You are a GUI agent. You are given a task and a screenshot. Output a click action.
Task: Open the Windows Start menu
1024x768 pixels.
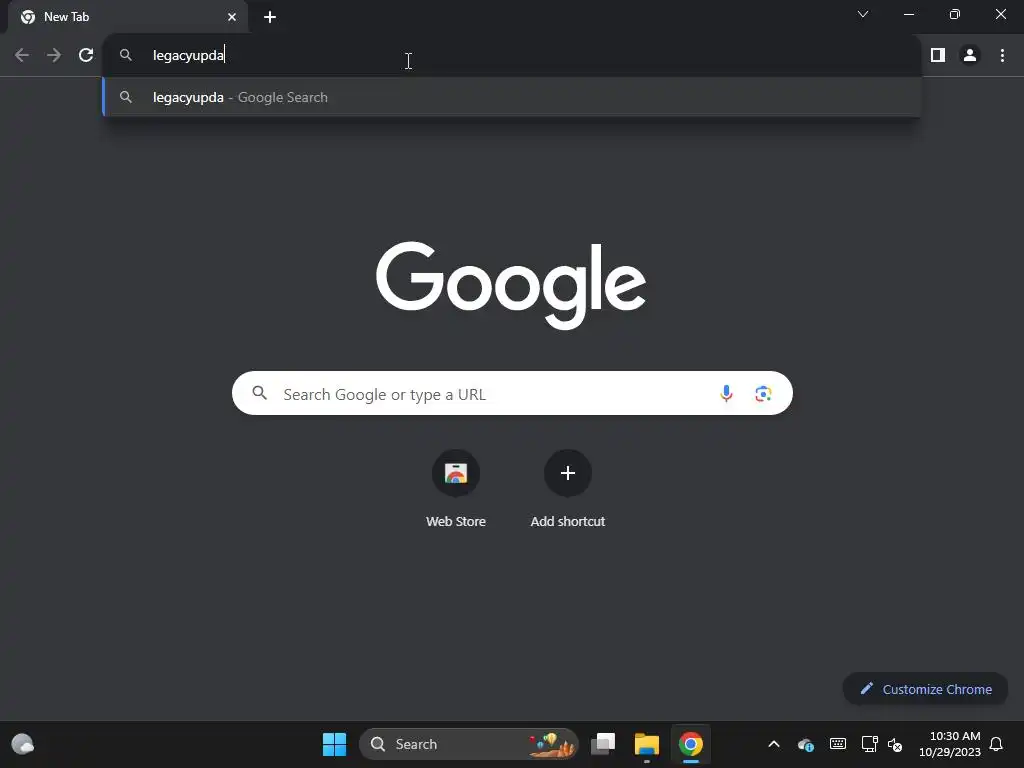pos(334,744)
